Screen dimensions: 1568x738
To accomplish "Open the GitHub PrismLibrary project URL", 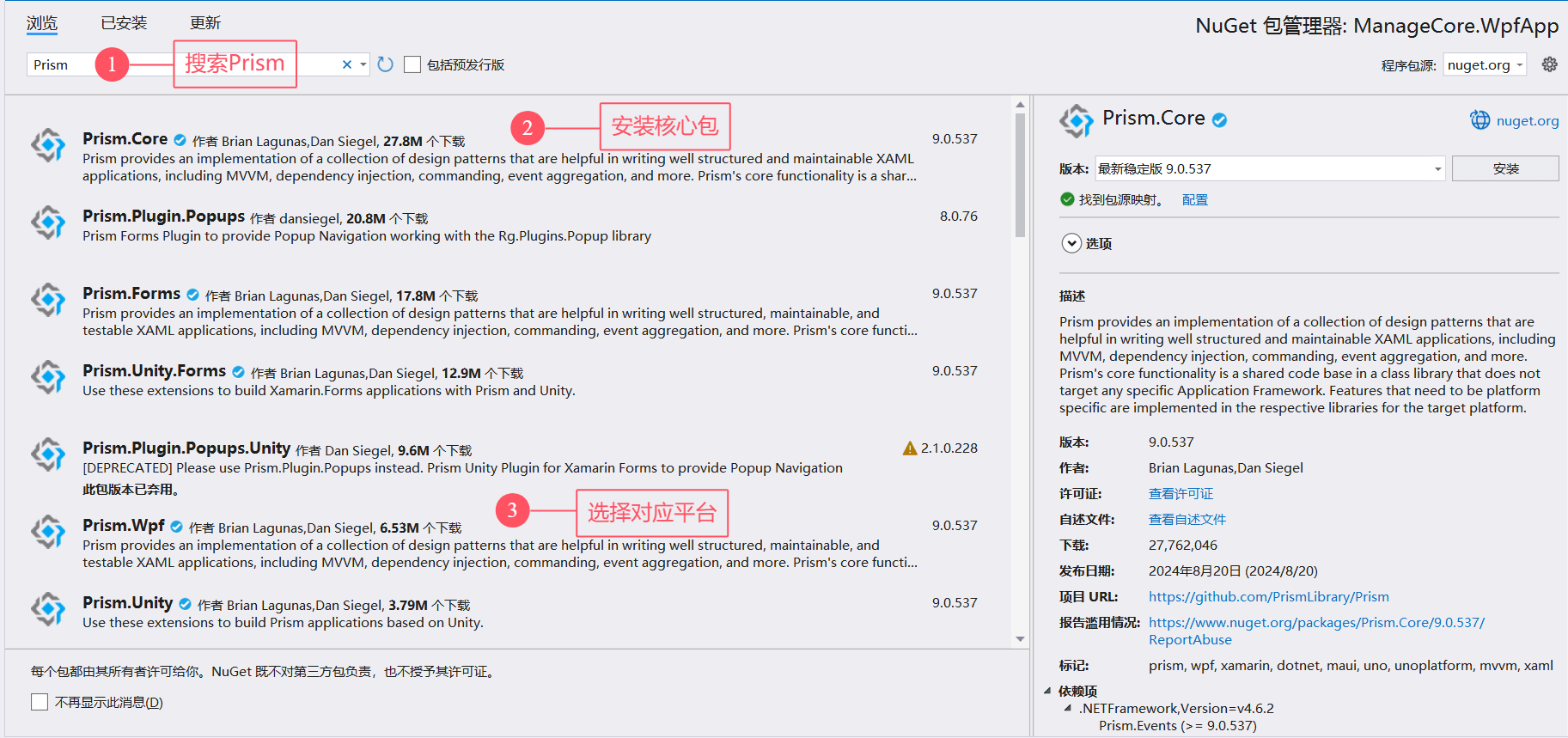I will pos(1269,596).
